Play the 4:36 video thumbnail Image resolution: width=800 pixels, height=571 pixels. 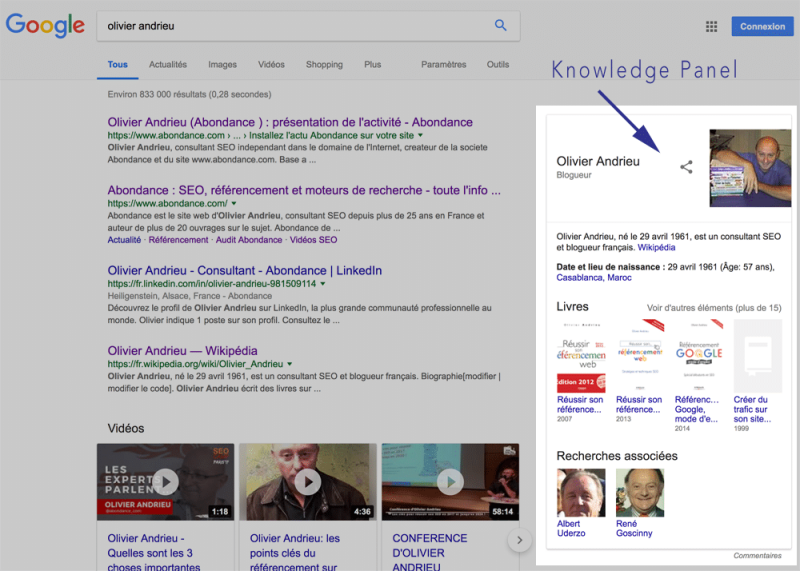point(308,482)
